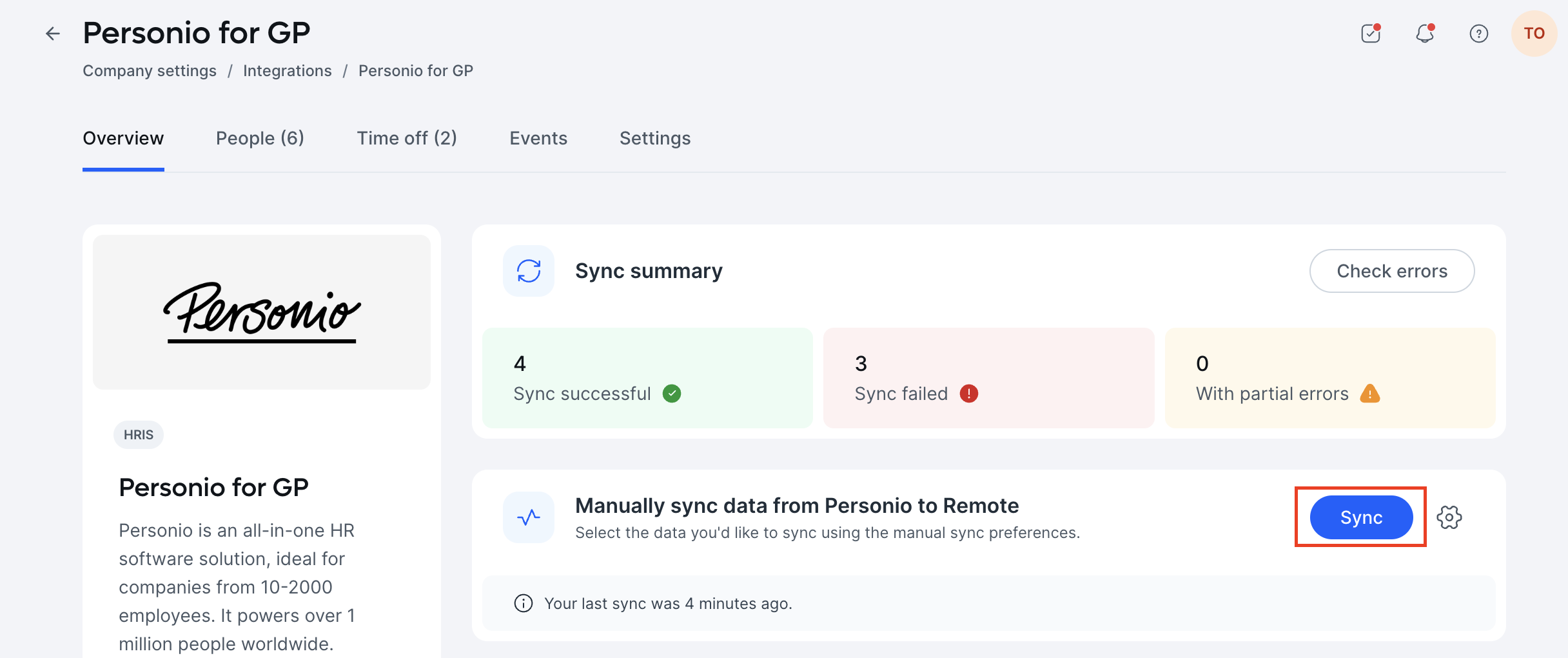This screenshot has height=658, width=1568.
Task: Go to Integrations breadcrumb
Action: (288, 71)
